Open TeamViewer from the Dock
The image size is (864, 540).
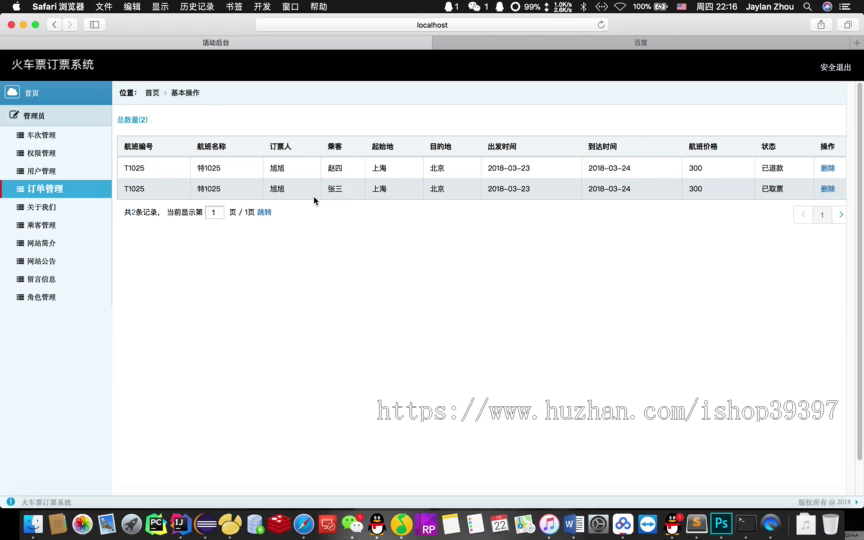pyautogui.click(x=647, y=524)
